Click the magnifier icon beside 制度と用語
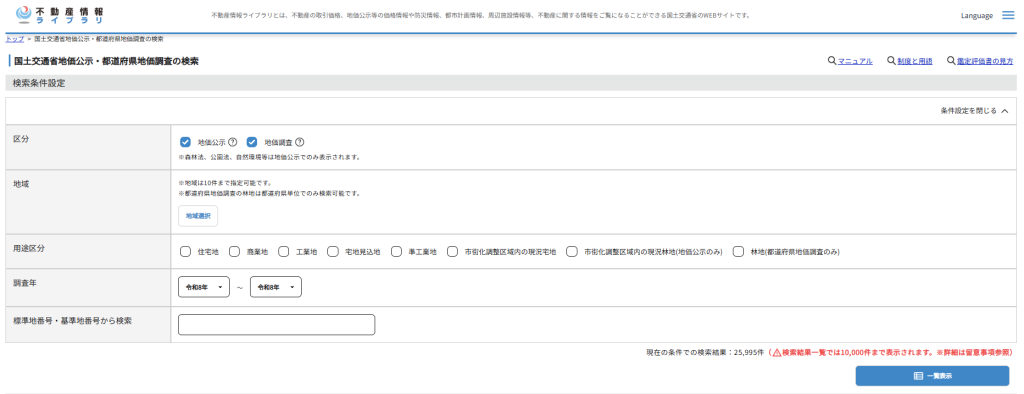The image size is (1024, 394). [x=891, y=61]
